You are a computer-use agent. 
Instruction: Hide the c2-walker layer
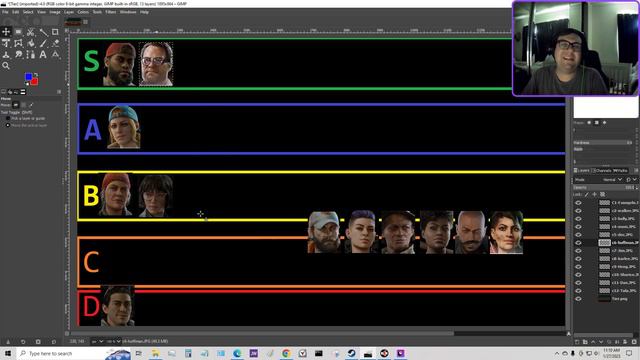578,211
